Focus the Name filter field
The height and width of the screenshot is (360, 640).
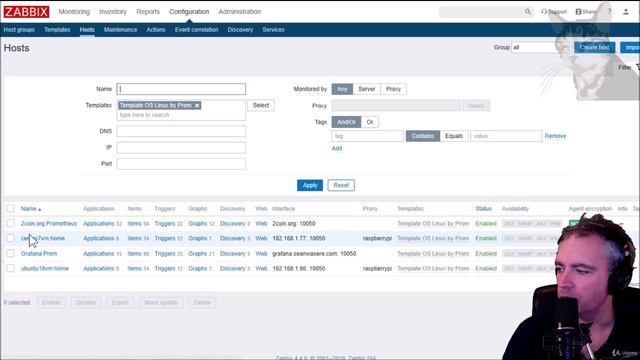pyautogui.click(x=181, y=89)
